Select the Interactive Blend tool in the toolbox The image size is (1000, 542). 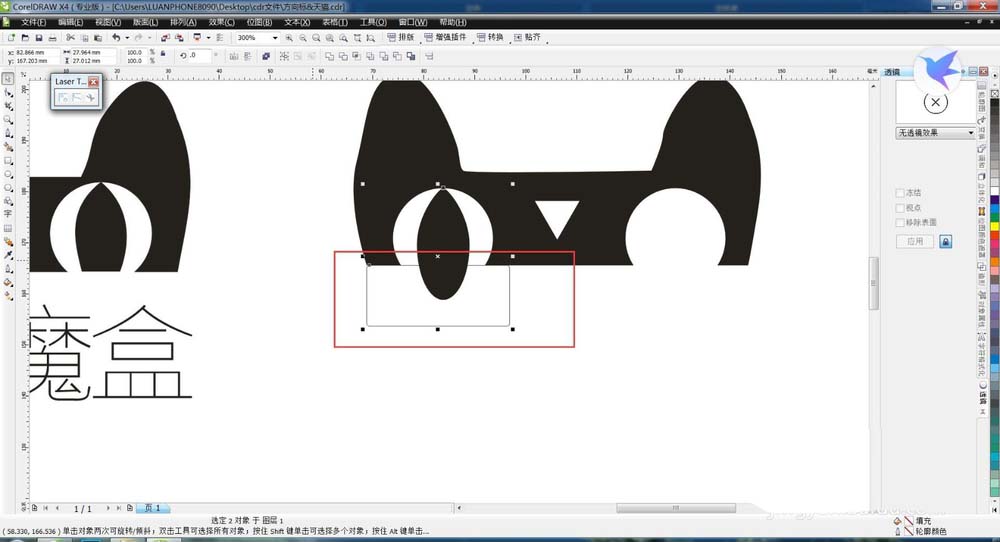pyautogui.click(x=8, y=242)
